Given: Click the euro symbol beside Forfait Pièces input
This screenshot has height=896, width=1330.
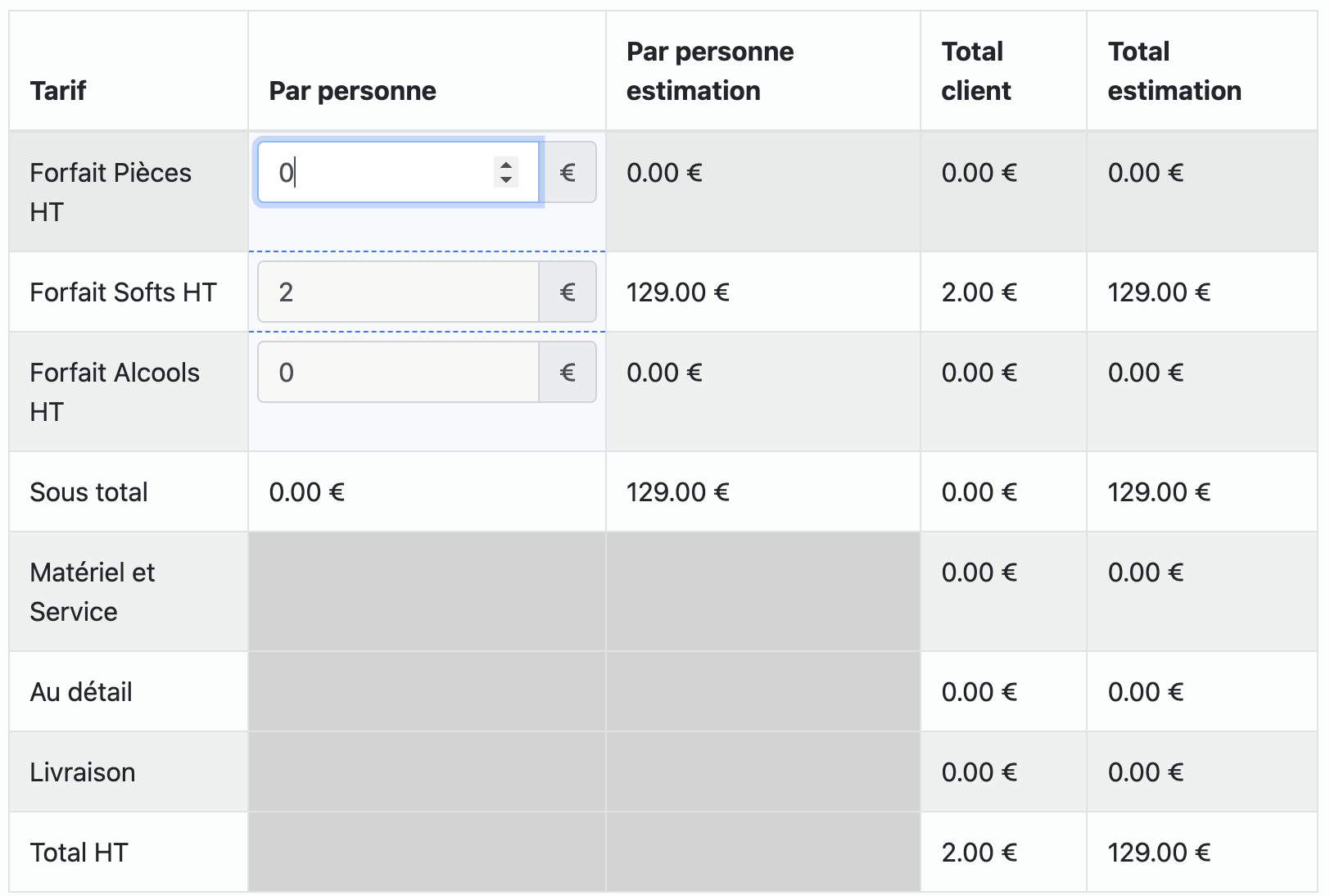Looking at the screenshot, I should coord(568,172).
